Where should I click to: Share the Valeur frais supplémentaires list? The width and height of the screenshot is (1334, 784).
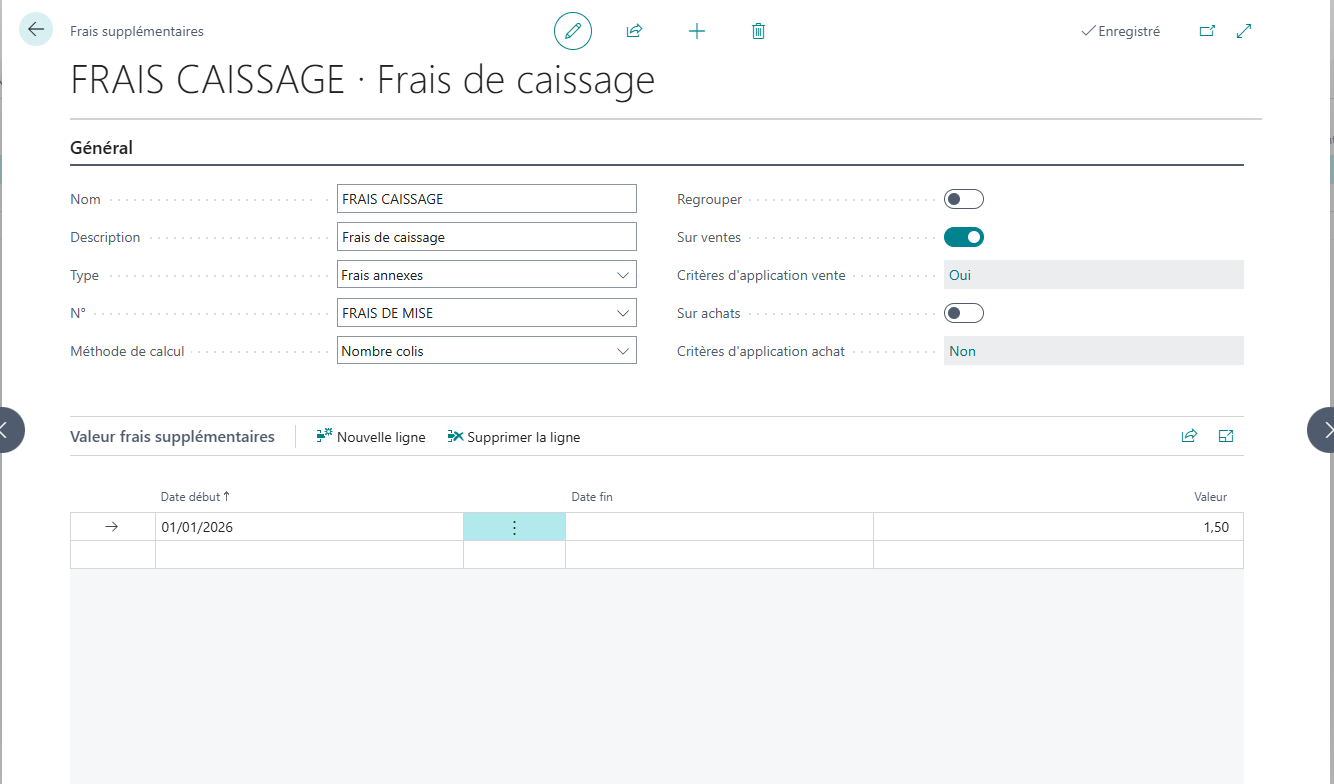(1189, 436)
